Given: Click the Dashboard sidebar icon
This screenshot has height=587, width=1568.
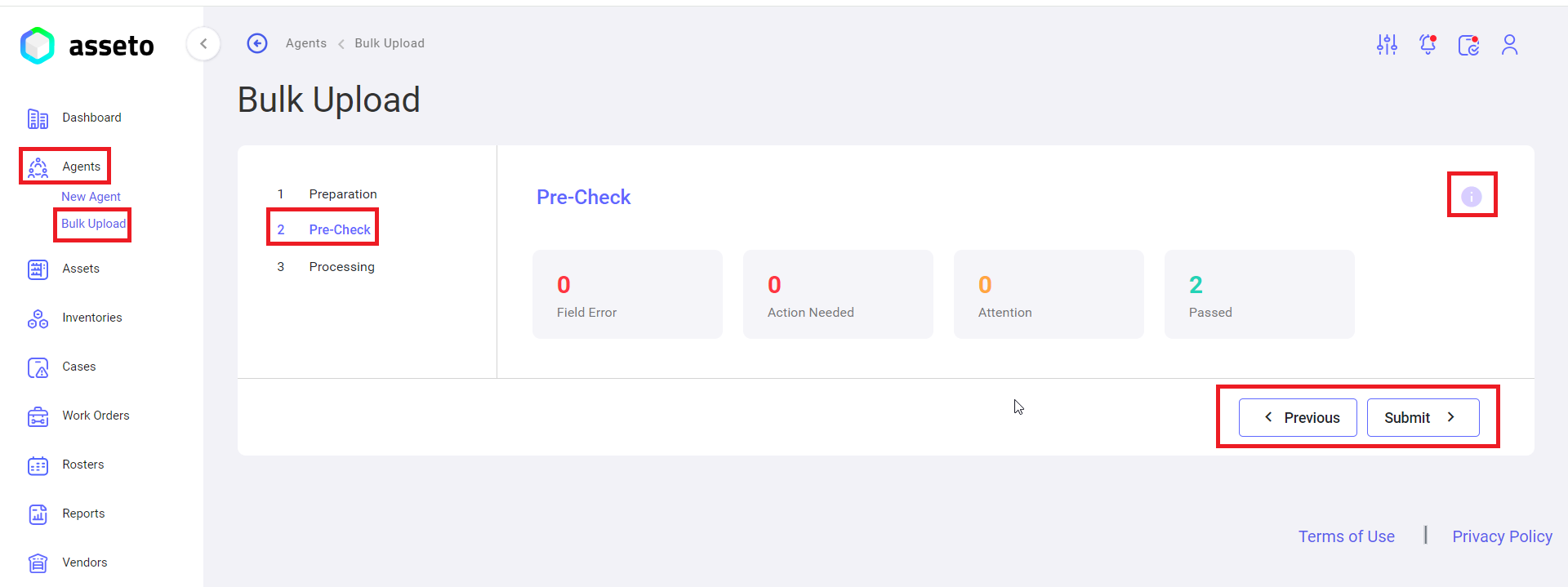Looking at the screenshot, I should pos(38,118).
